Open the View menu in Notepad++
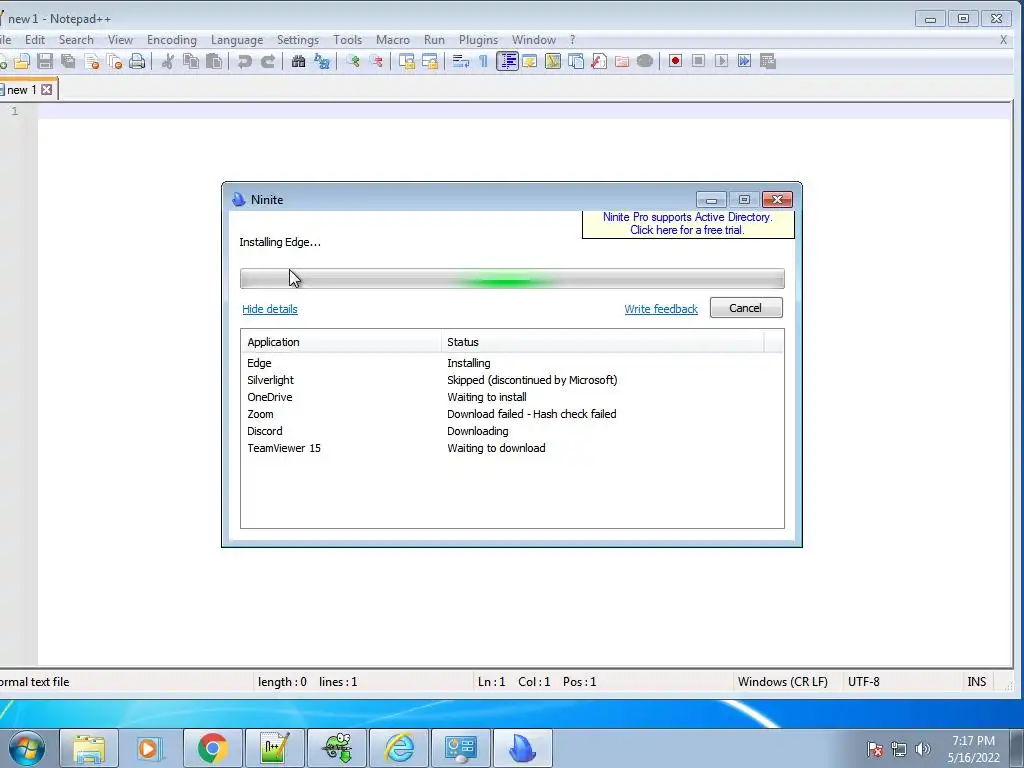This screenshot has width=1024, height=768. [x=120, y=40]
